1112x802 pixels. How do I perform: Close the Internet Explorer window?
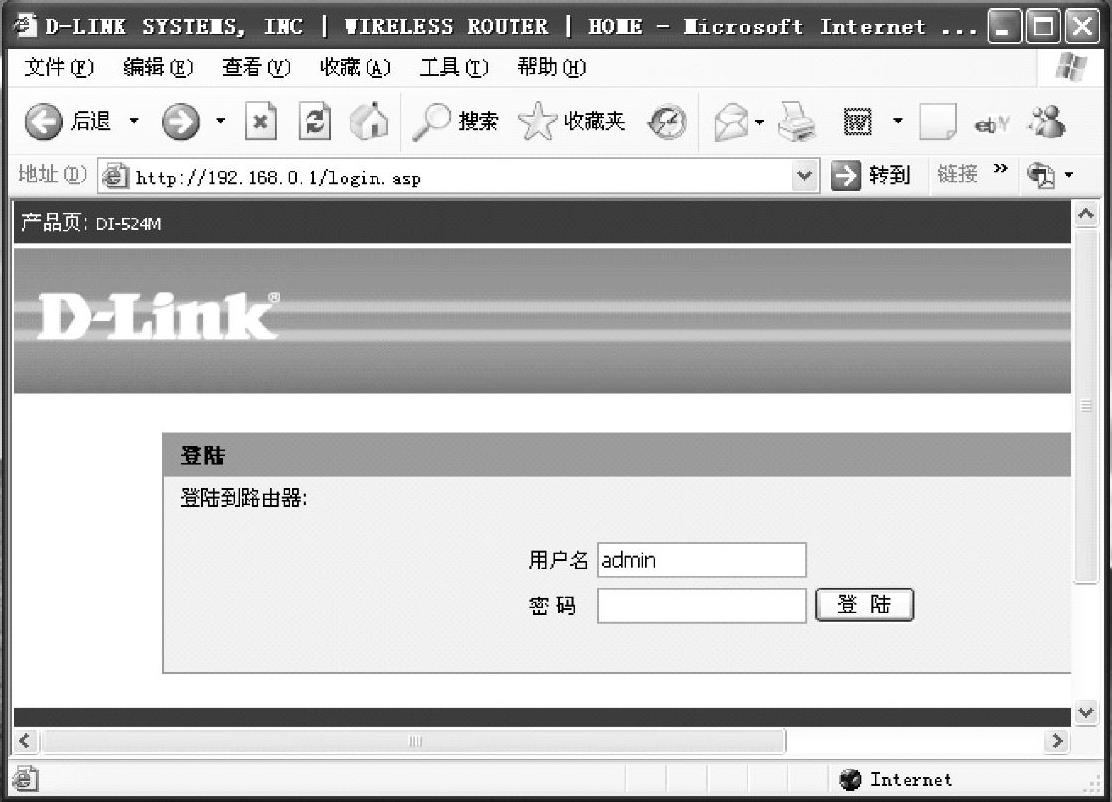pos(1082,27)
